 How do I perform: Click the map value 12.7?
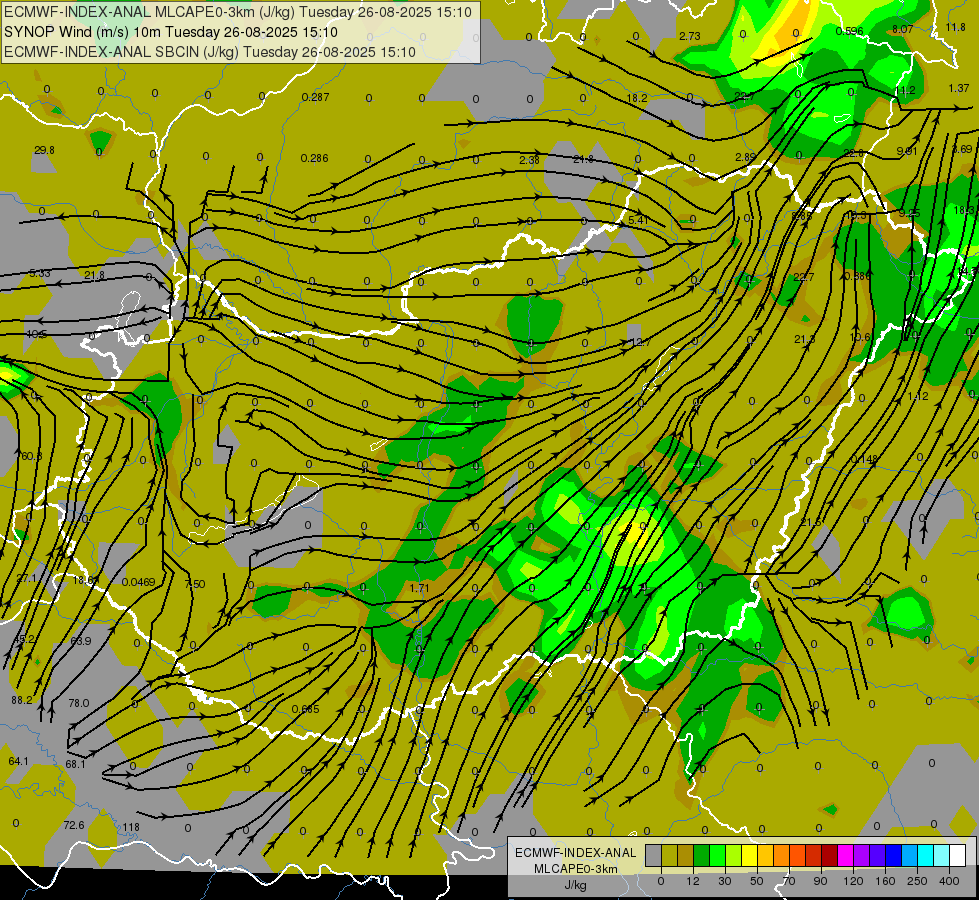[x=641, y=342]
